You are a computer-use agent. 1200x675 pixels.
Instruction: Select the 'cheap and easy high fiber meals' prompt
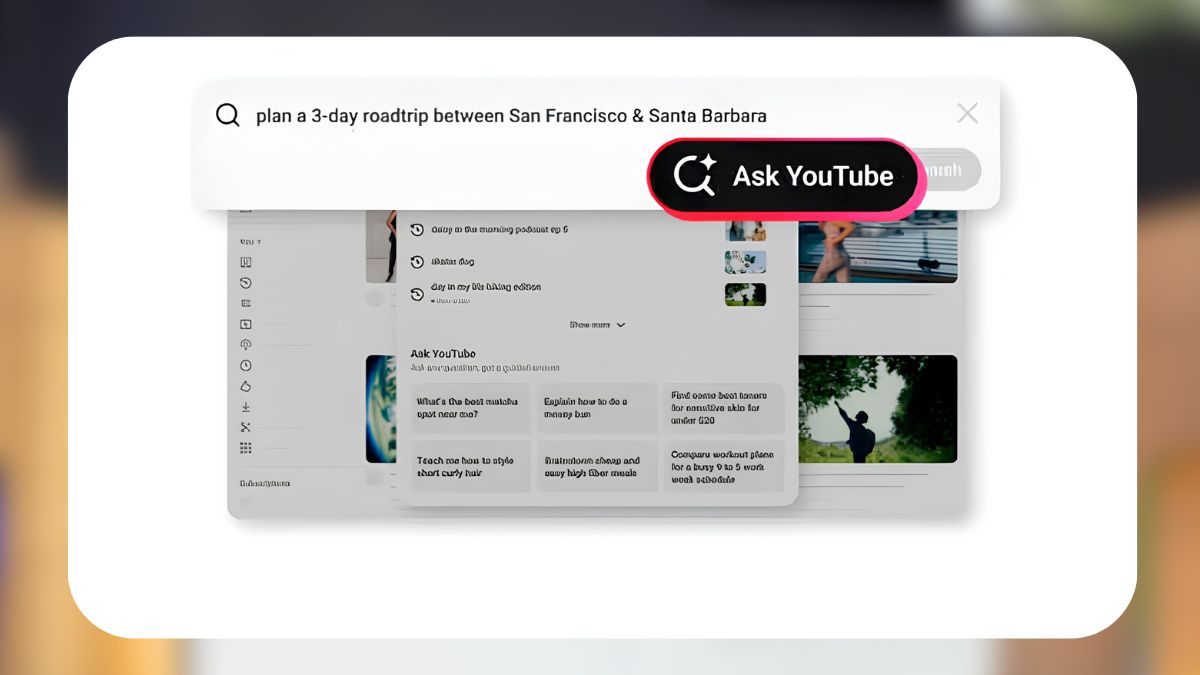[x=598, y=466]
